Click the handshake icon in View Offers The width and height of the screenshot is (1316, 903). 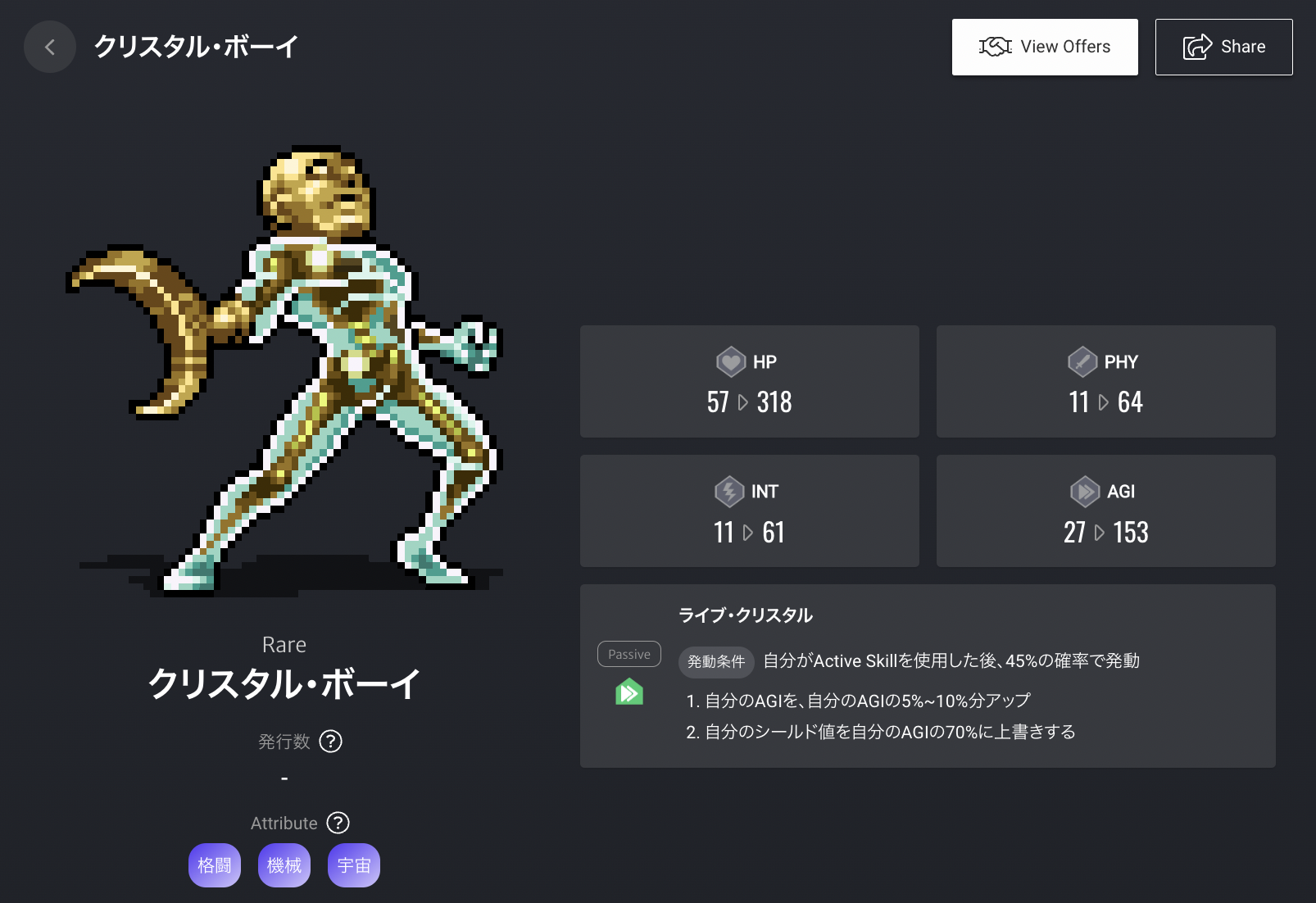pyautogui.click(x=996, y=47)
